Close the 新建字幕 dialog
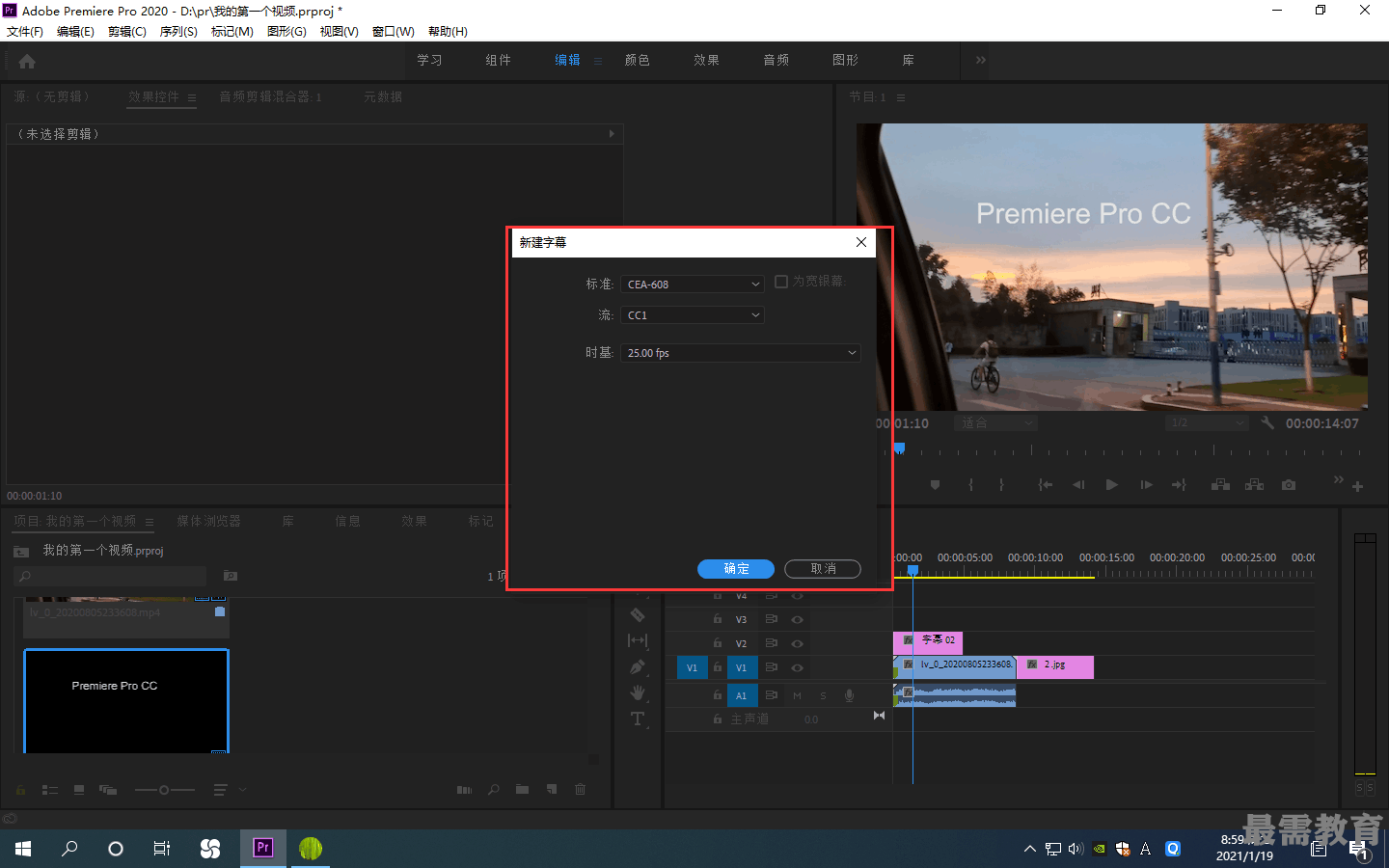This screenshot has height=868, width=1389. (x=861, y=242)
